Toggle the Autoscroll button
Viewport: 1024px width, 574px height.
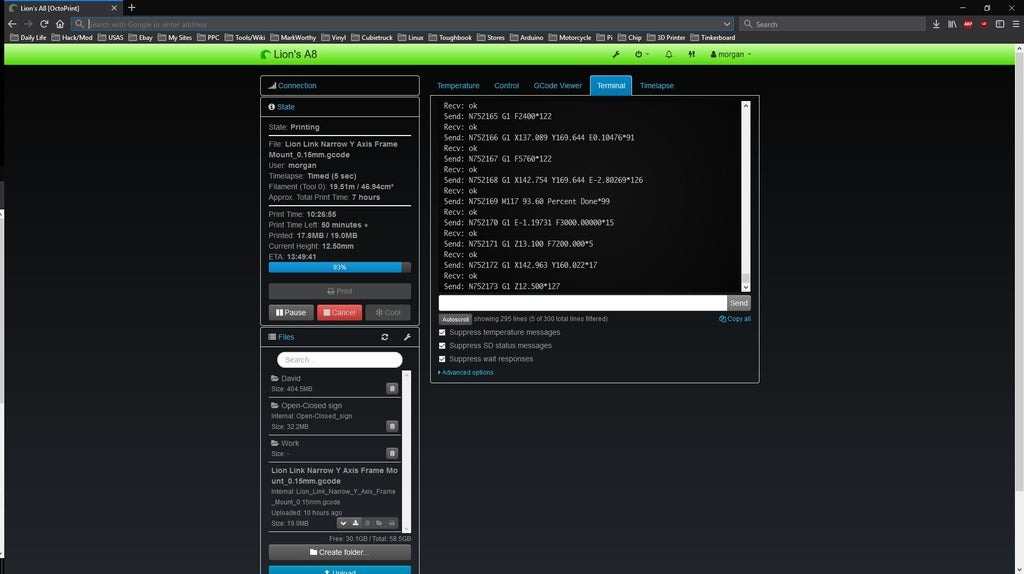[455, 319]
